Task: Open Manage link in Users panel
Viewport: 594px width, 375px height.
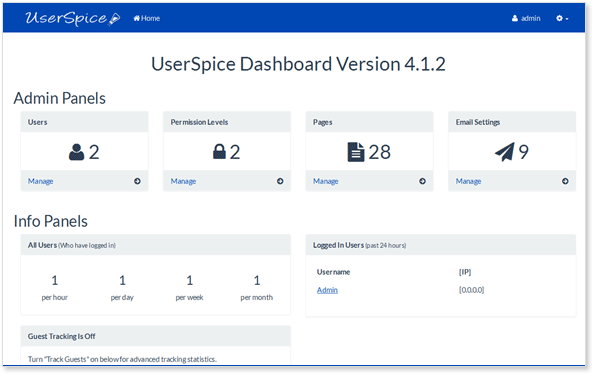Action: click(x=41, y=181)
